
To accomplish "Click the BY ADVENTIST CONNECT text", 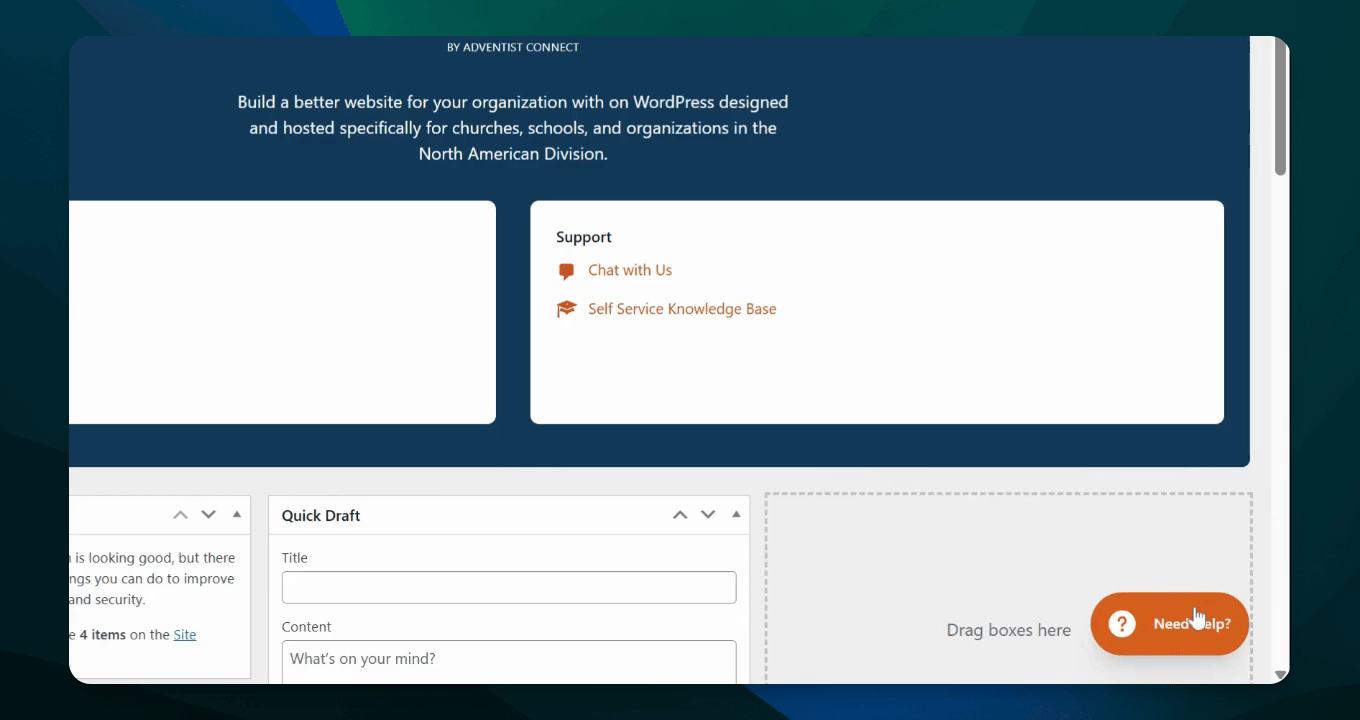I will (x=513, y=47).
